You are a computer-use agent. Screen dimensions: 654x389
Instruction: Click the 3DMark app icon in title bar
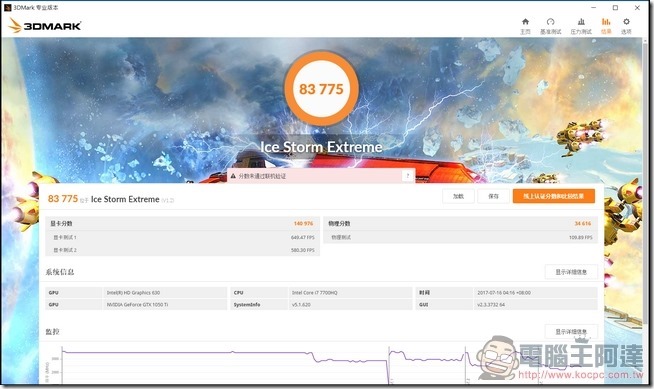point(7,8)
